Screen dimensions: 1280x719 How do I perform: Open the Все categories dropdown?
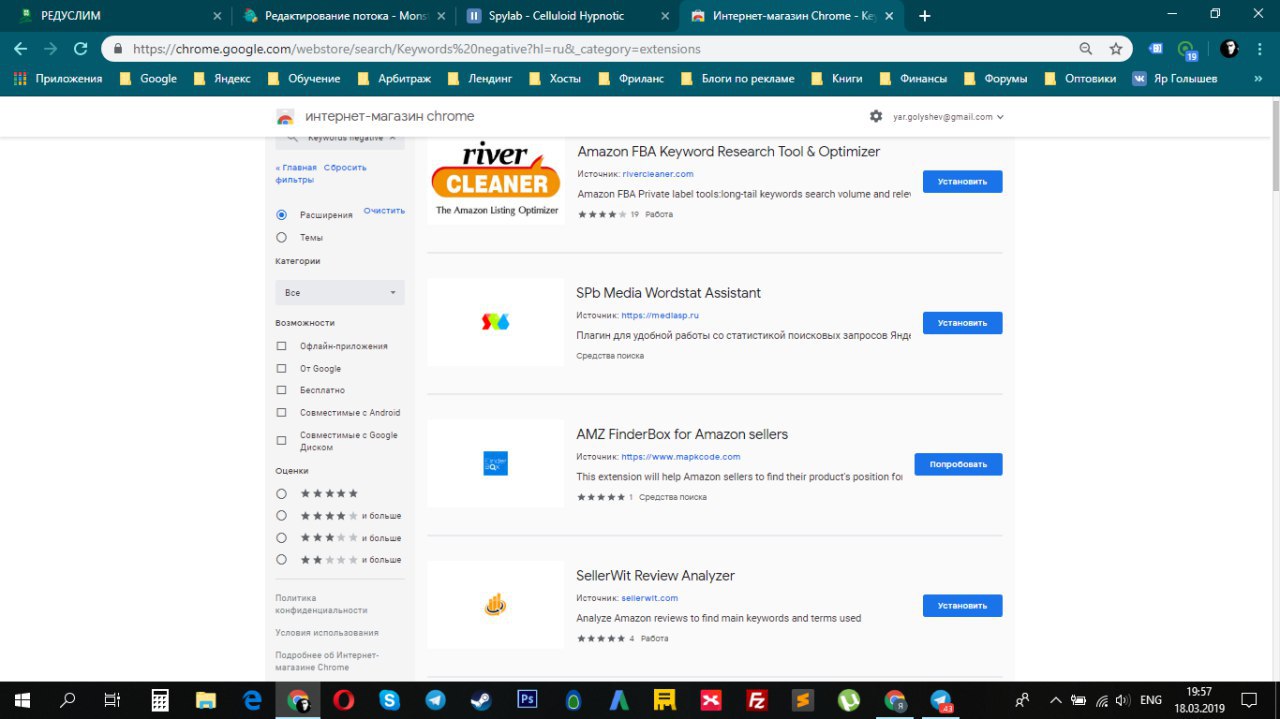pyautogui.click(x=340, y=293)
